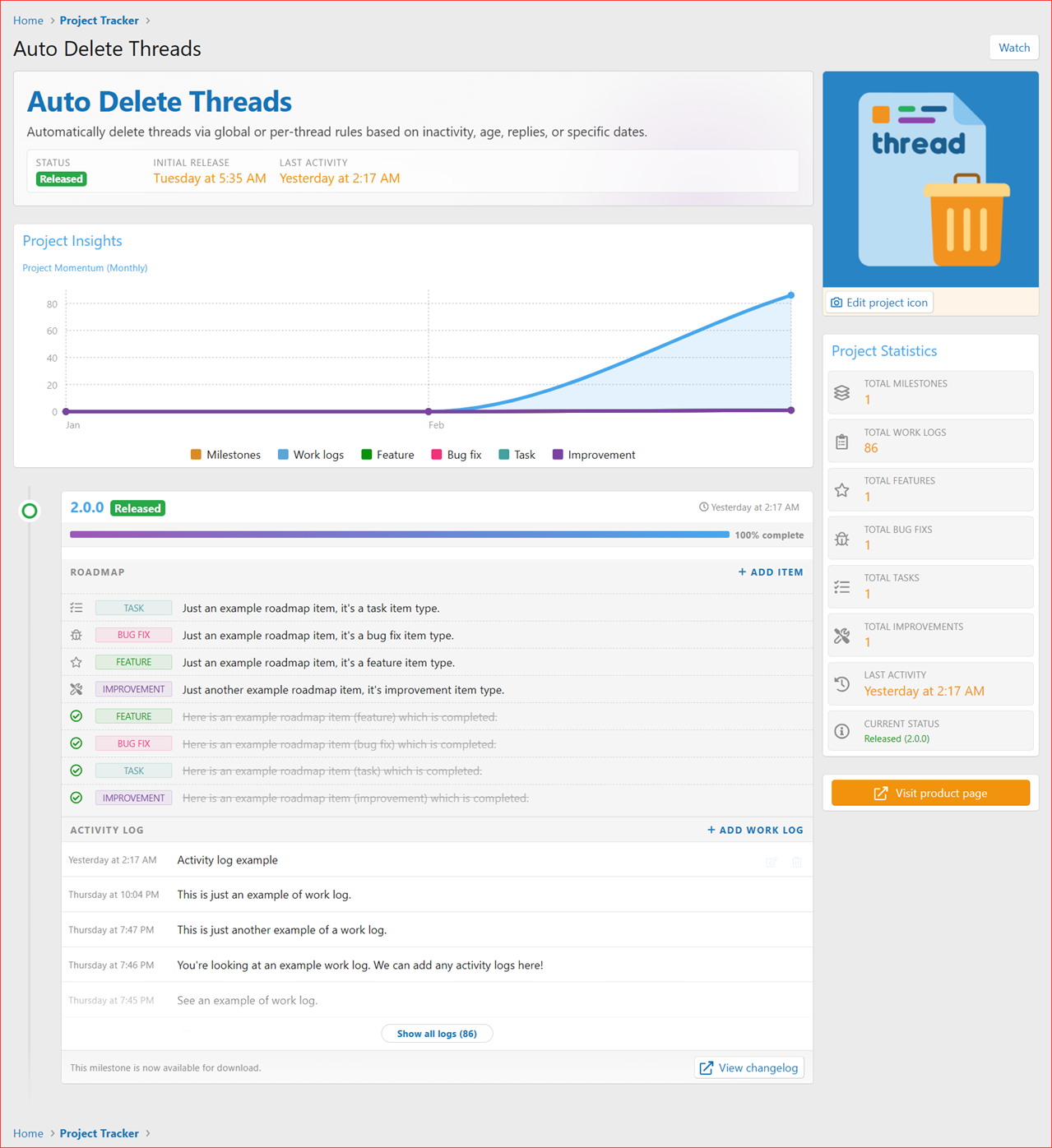Select the star icon for Total Features

[x=841, y=489]
